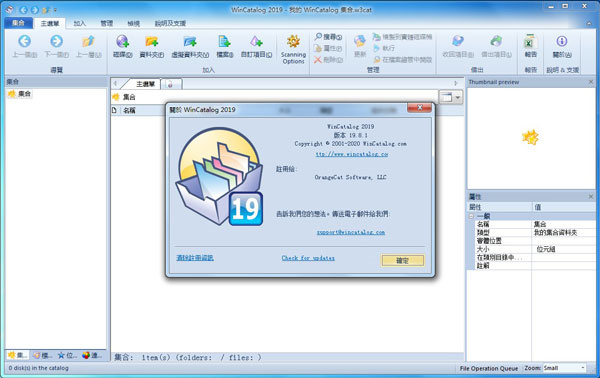Viewport: 600px width, 378px height.
Task: Click the small tab next to main document tab
Action: click(x=171, y=84)
